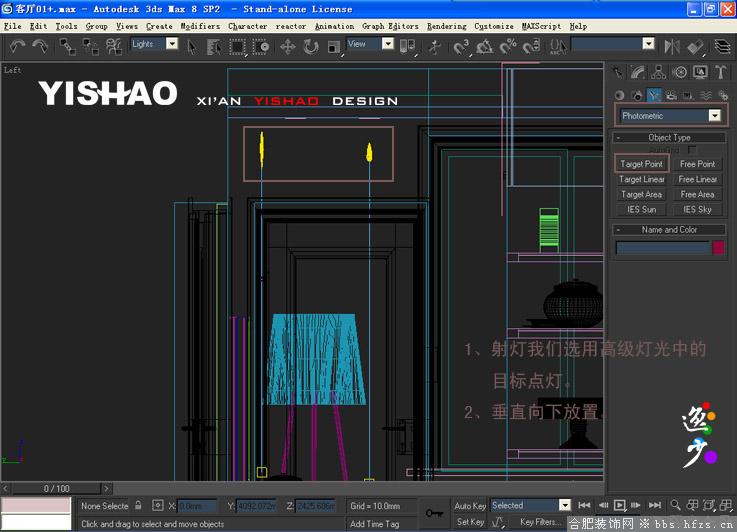Toggle the 3D Snaps magnet

click(x=461, y=47)
